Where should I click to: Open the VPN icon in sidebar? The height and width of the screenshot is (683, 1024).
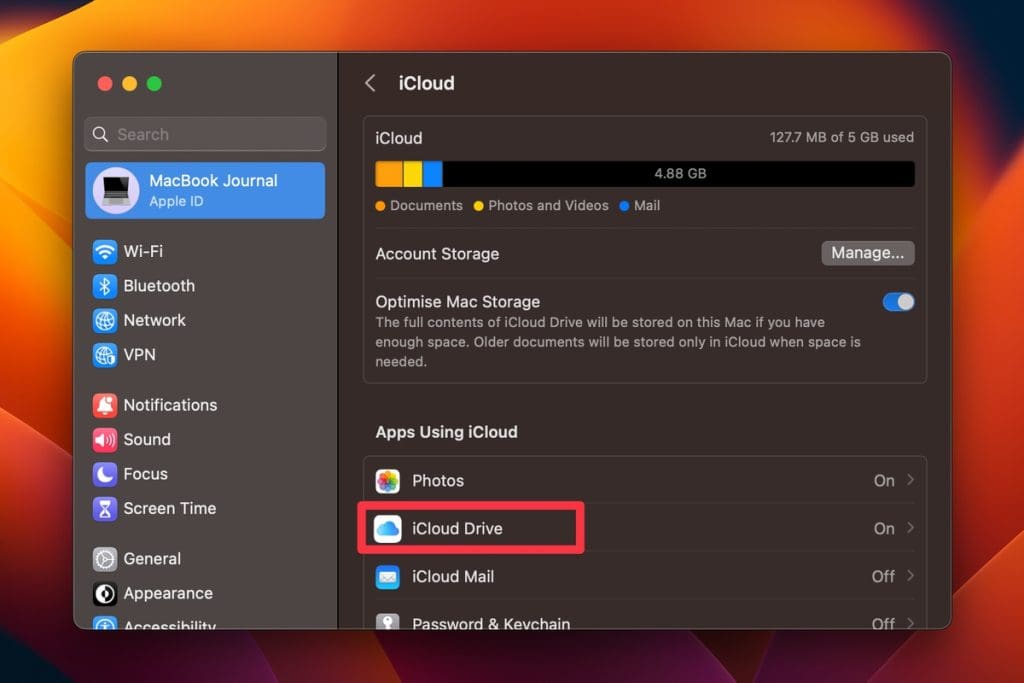(104, 355)
